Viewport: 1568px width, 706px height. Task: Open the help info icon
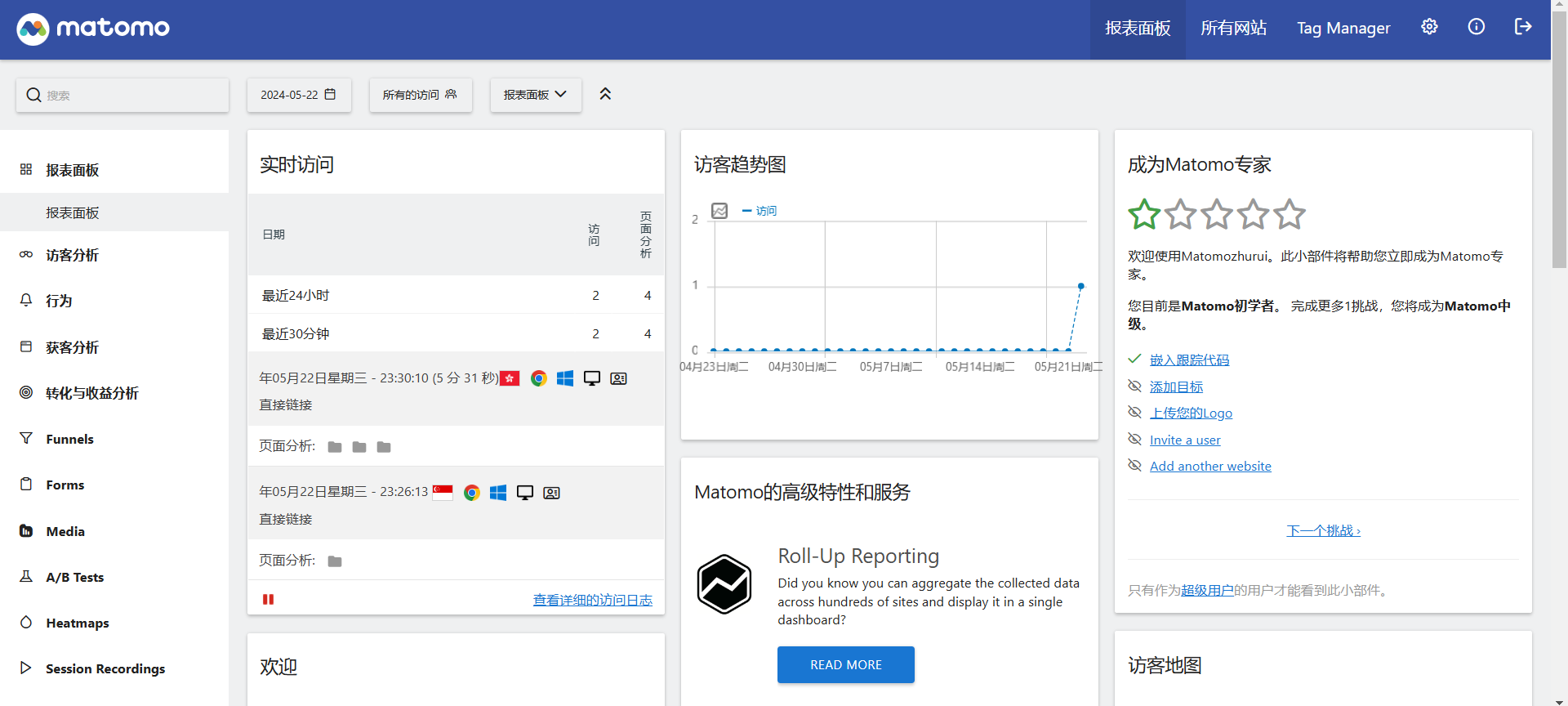pos(1476,27)
